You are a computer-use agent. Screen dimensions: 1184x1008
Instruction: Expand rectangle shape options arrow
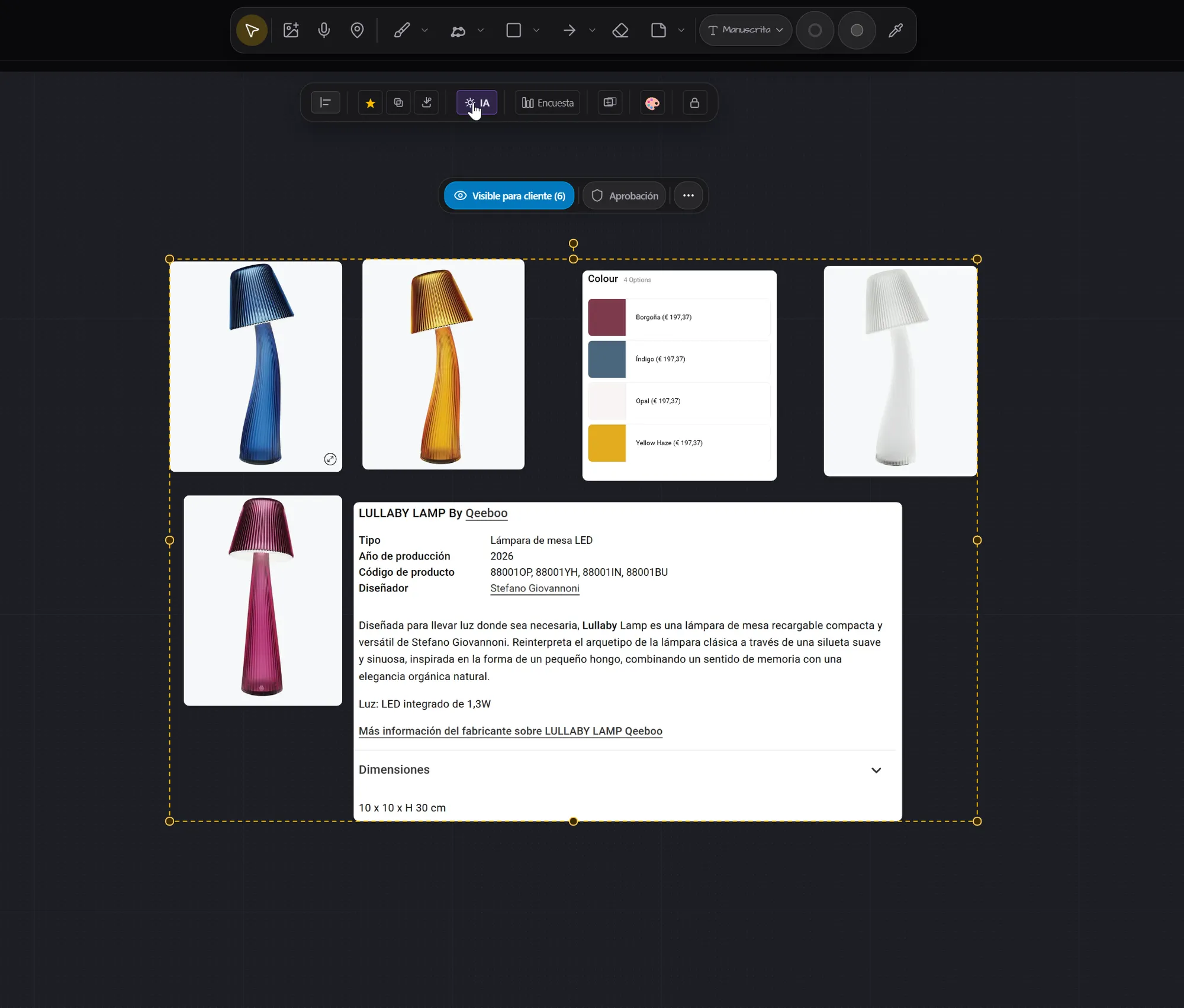tap(536, 30)
